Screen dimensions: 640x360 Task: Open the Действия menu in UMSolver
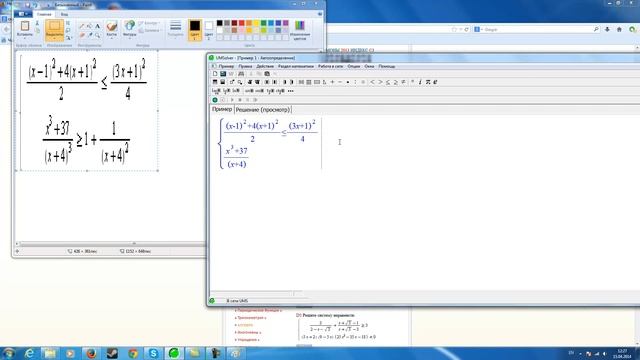coord(265,66)
